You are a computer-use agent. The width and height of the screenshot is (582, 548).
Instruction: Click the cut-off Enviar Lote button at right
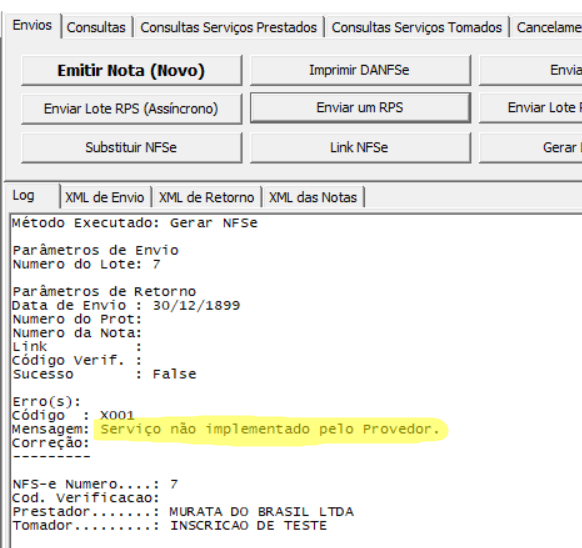(531, 108)
